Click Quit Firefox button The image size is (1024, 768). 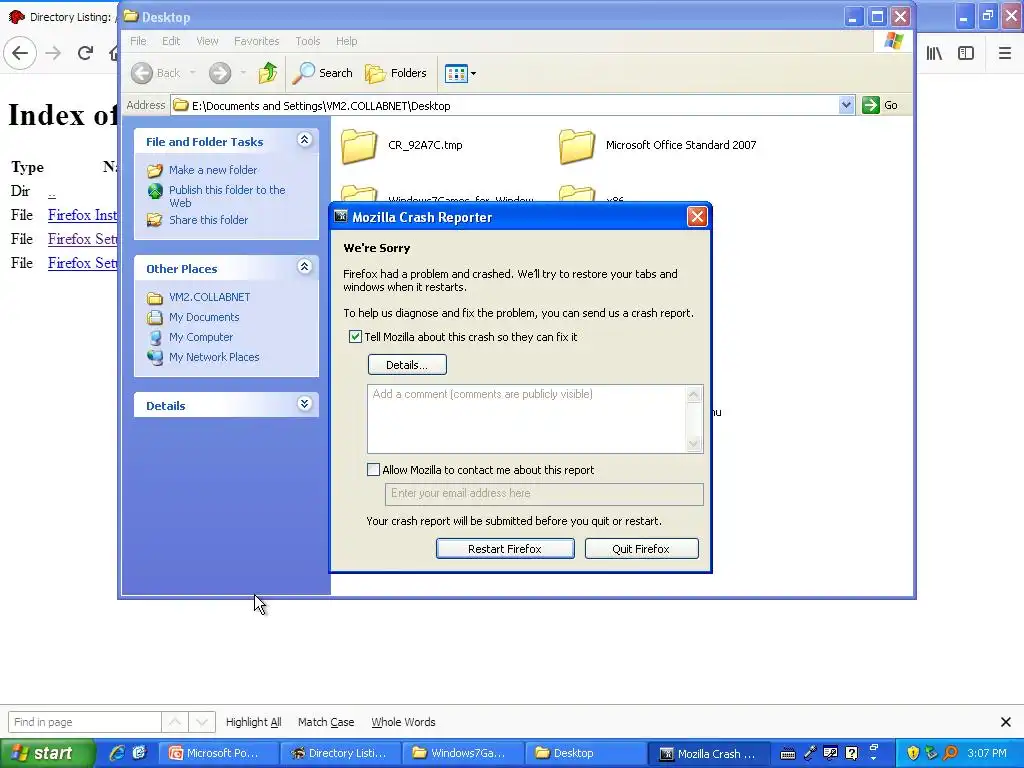(x=641, y=549)
